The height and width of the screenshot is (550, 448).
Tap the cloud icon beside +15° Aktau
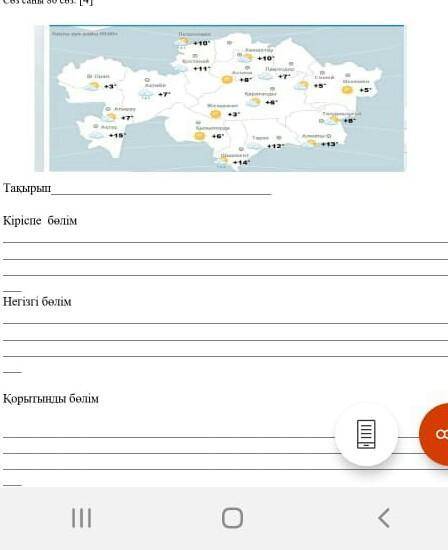(x=96, y=135)
